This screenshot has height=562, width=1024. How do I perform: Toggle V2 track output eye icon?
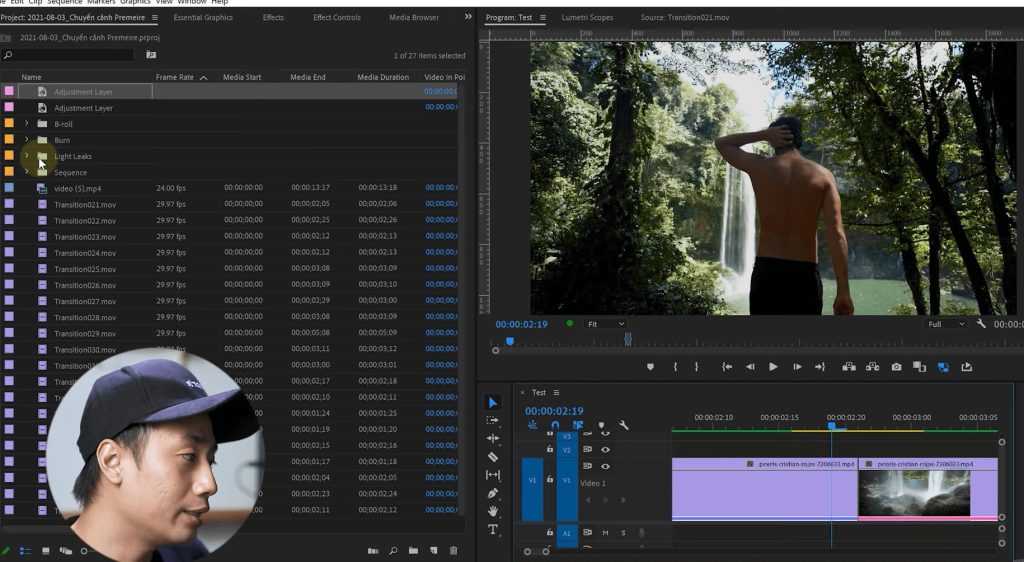tap(605, 450)
